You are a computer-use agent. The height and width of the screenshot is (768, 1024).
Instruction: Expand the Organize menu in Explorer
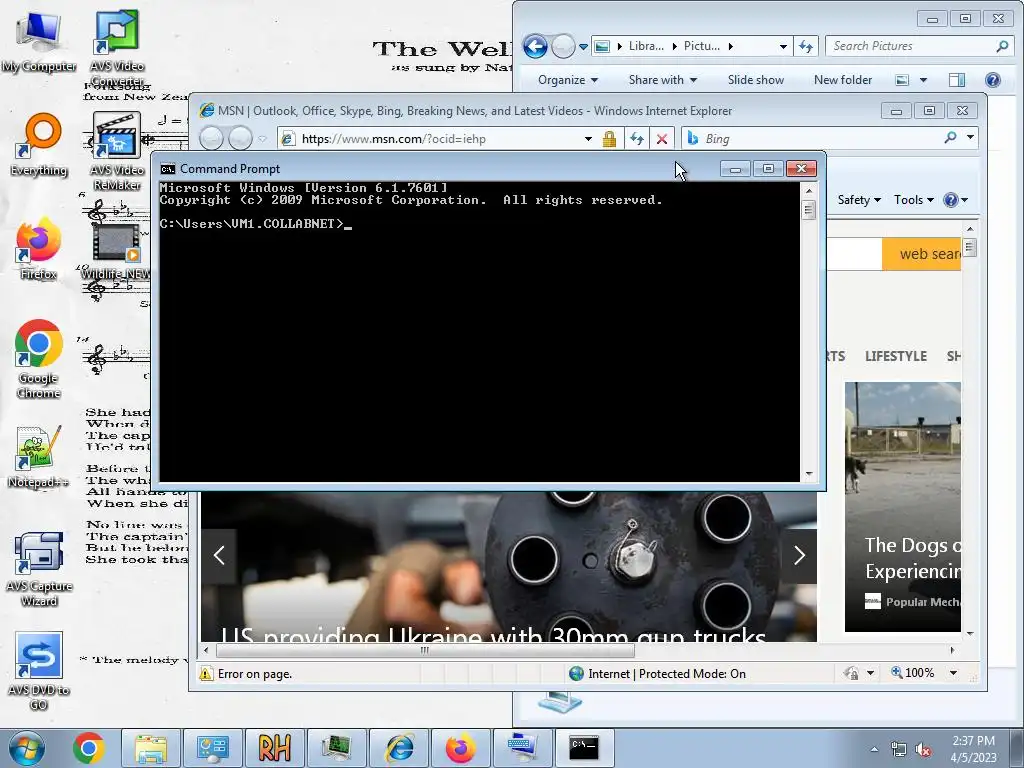[x=568, y=80]
